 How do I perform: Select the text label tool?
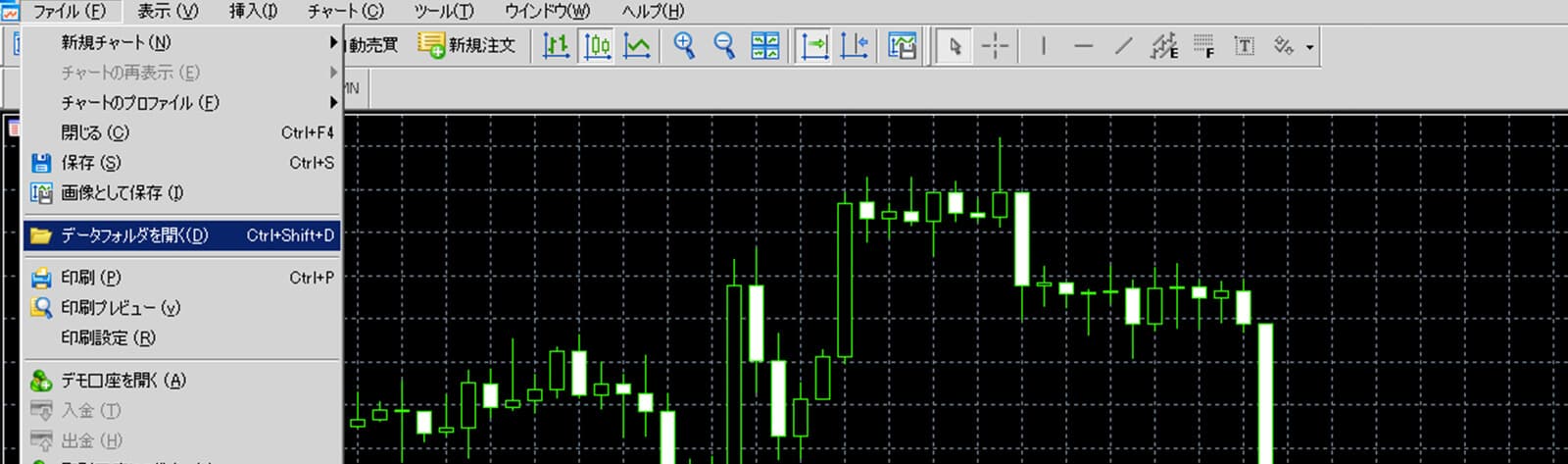pos(1244,46)
